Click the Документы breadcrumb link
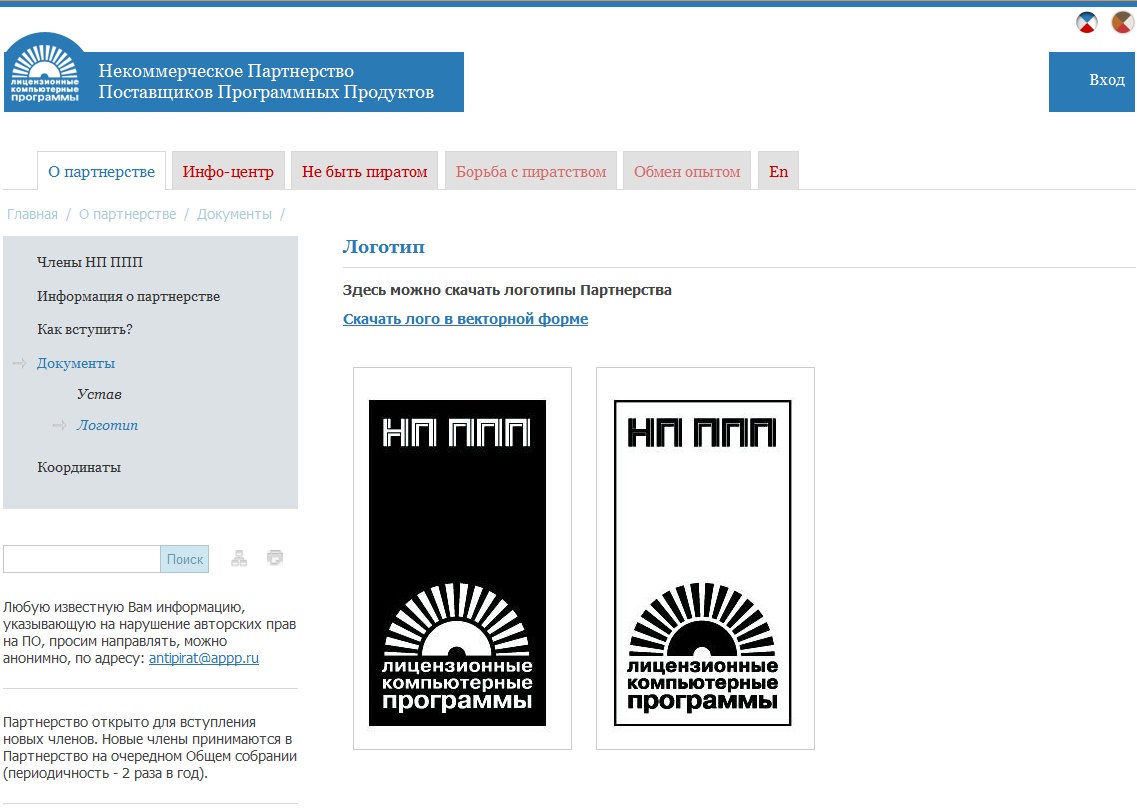The image size is (1137, 809). click(234, 215)
